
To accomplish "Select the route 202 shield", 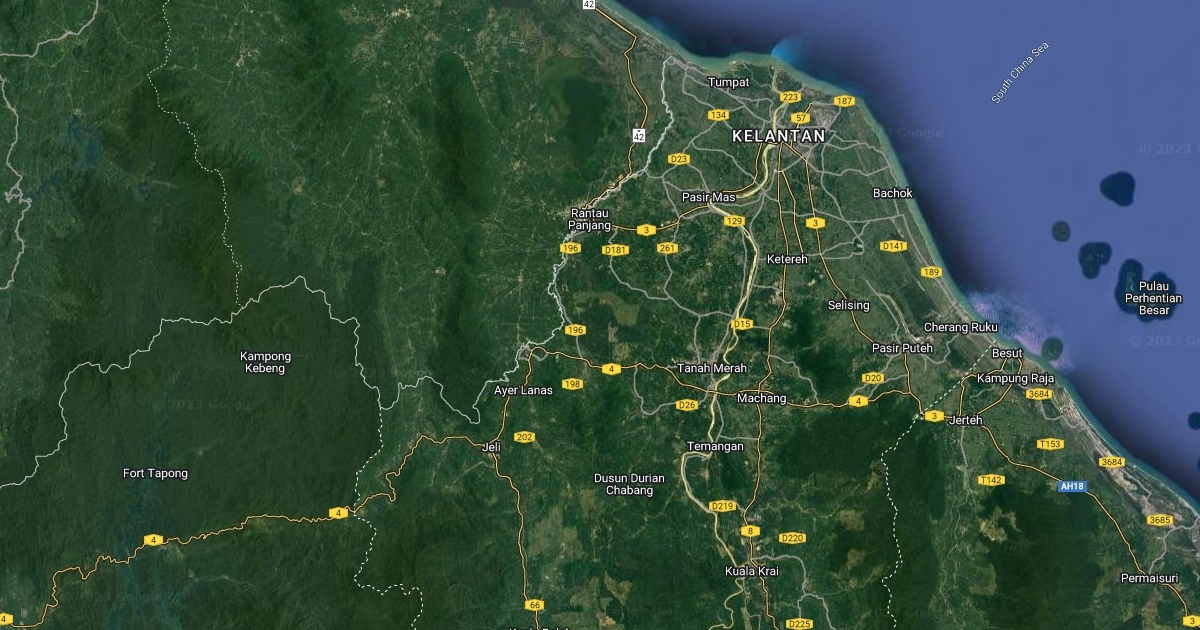I will pos(524,437).
